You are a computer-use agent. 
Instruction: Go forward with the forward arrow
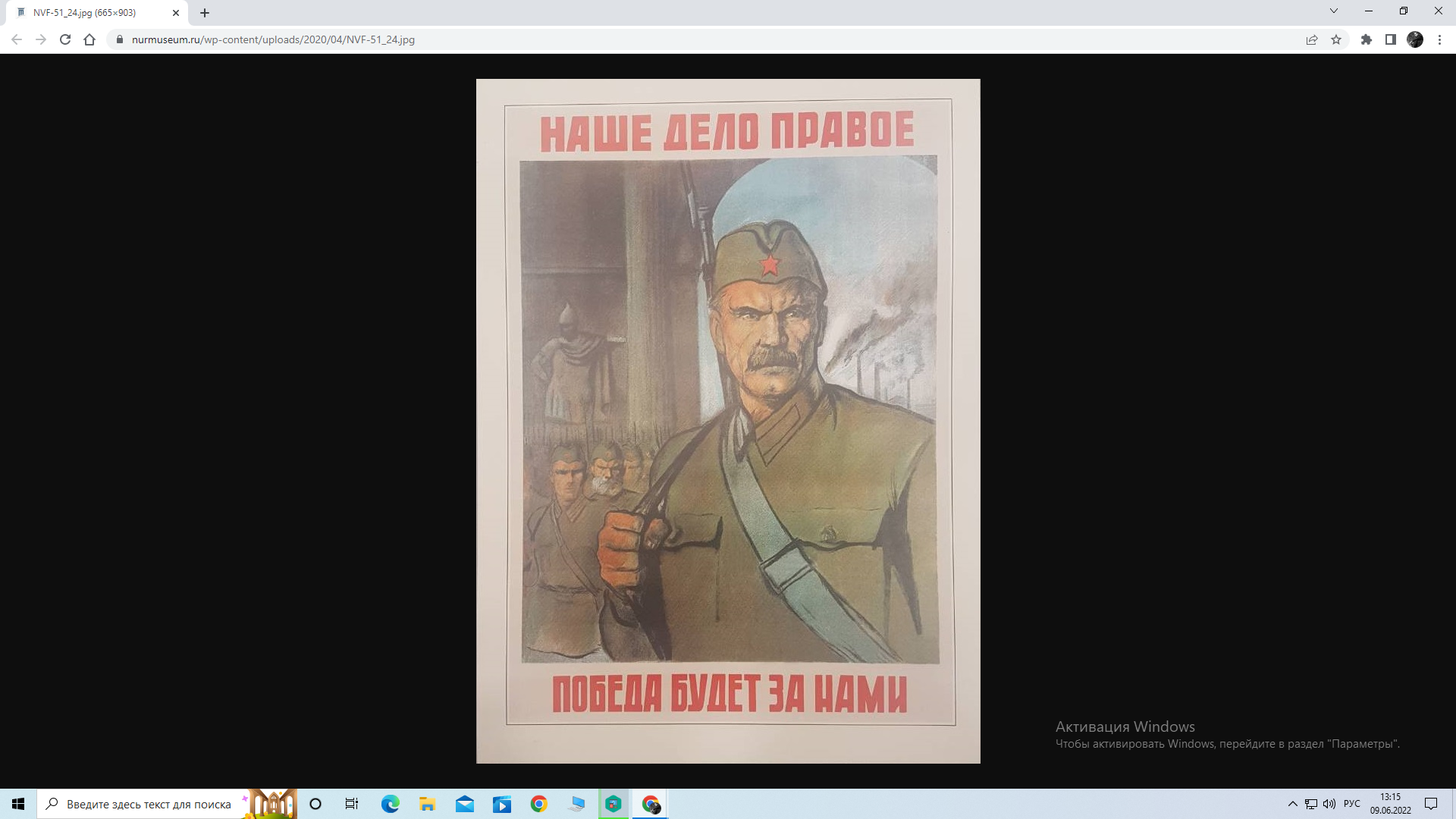pos(41,39)
